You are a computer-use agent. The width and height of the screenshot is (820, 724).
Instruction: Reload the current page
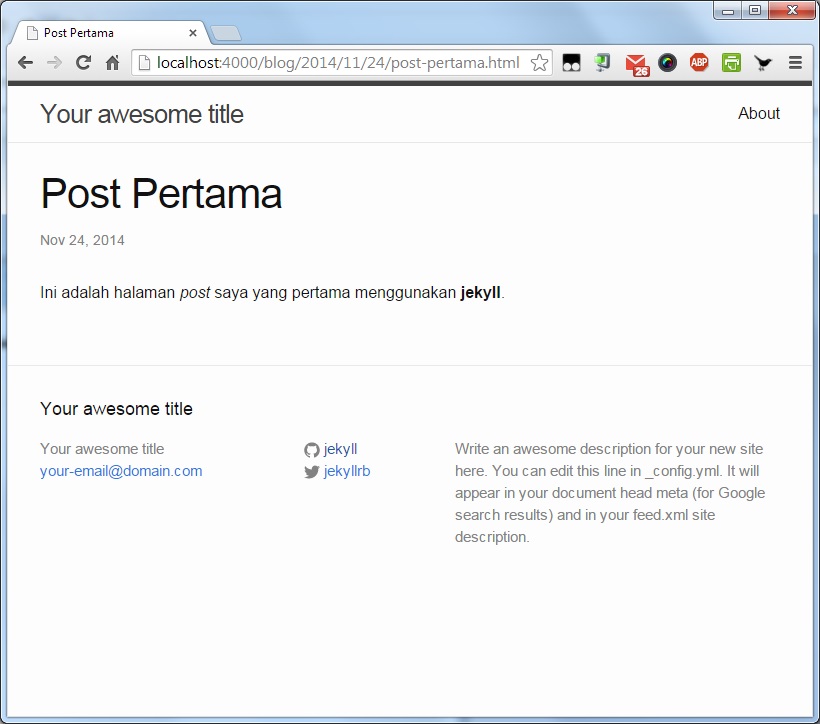coord(84,63)
